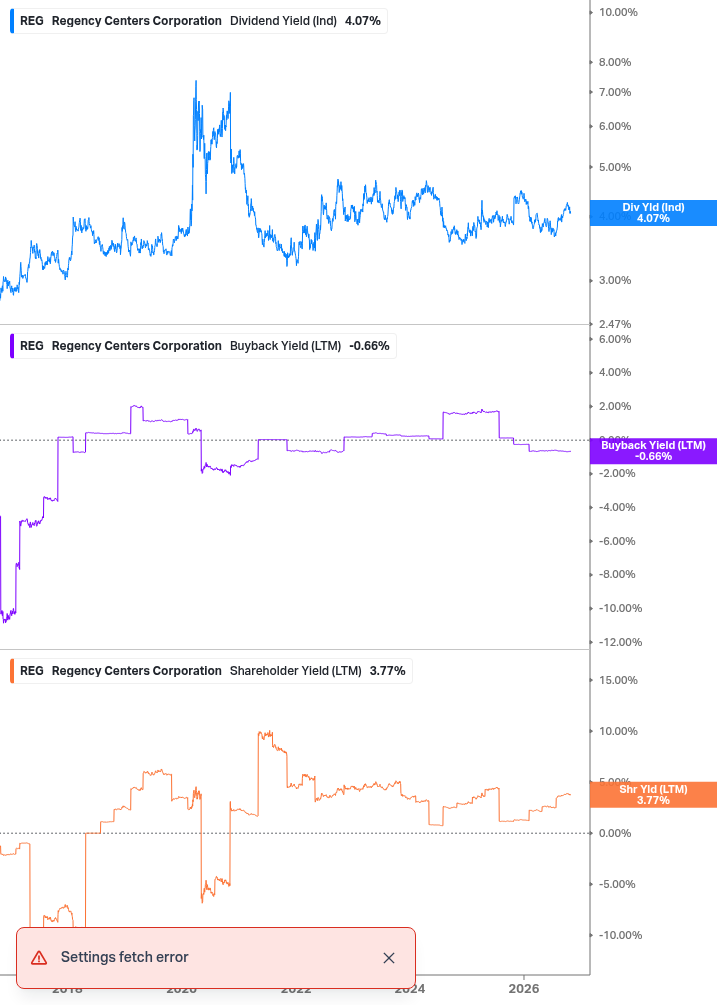Click the purple Buyback Yield (LTM) axis tag

[653, 451]
